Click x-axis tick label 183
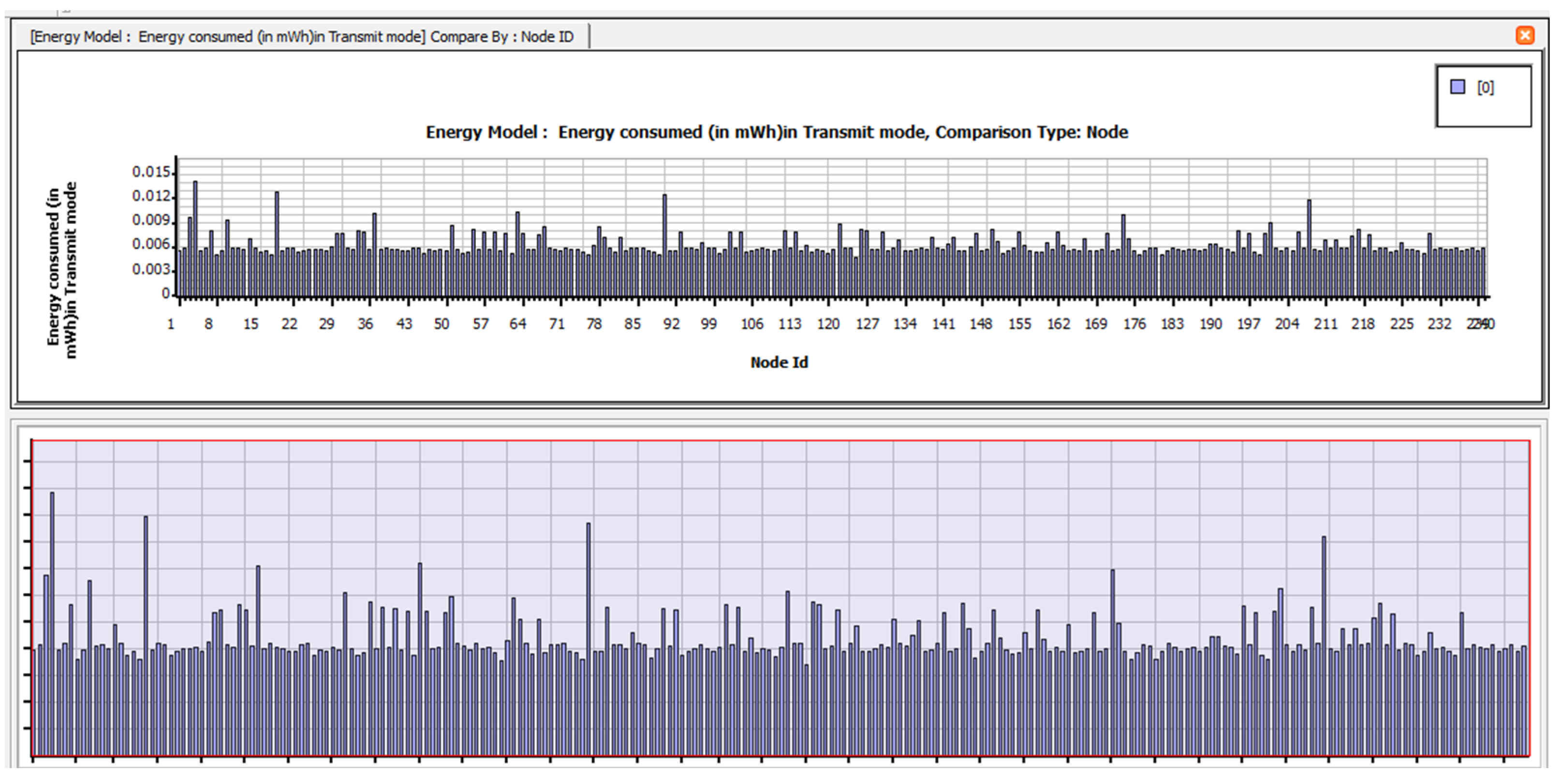This screenshot has height=784, width=1562. point(1171,324)
